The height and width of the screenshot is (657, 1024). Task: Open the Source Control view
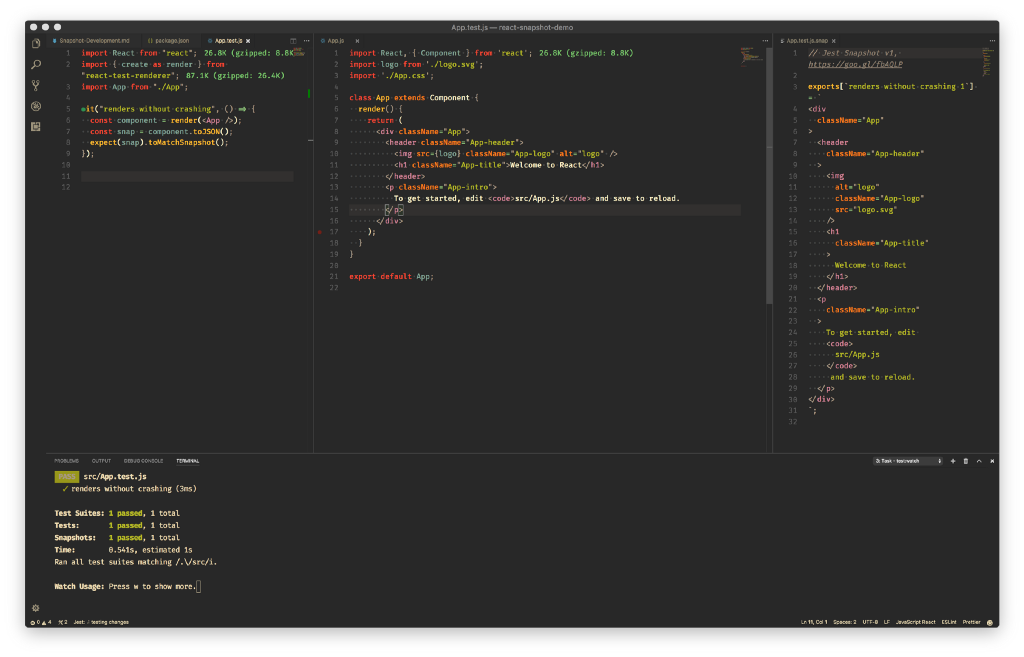tap(36, 85)
